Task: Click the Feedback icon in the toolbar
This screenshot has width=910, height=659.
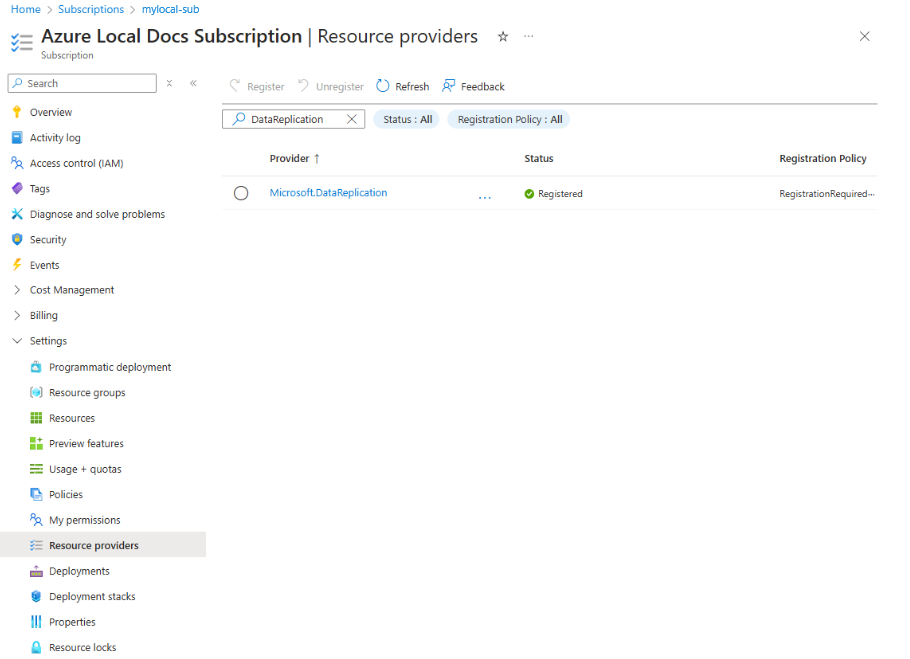Action: 449,87
